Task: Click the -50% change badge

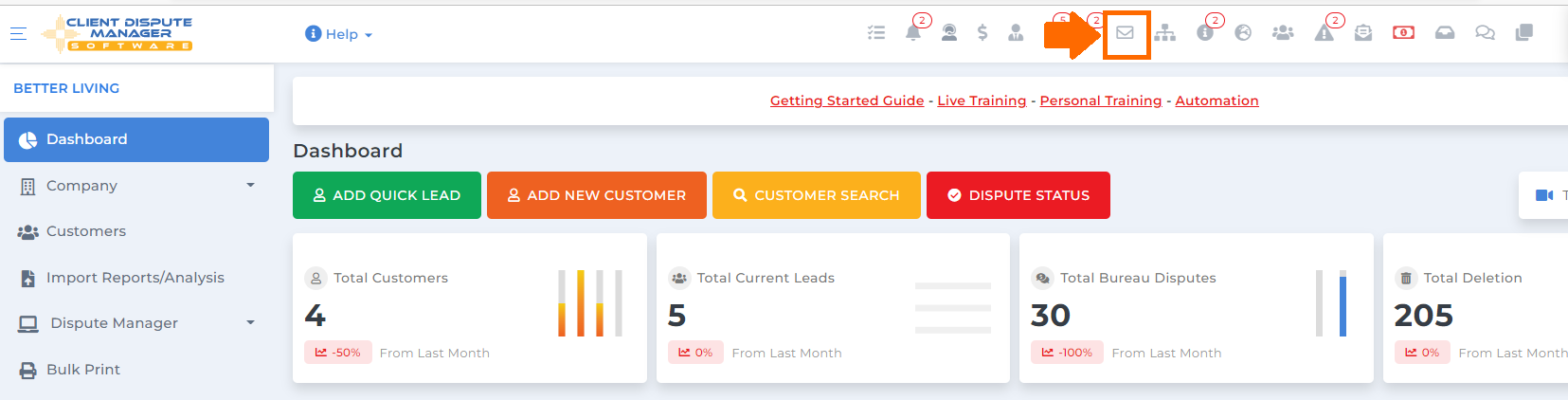Action: click(x=338, y=353)
